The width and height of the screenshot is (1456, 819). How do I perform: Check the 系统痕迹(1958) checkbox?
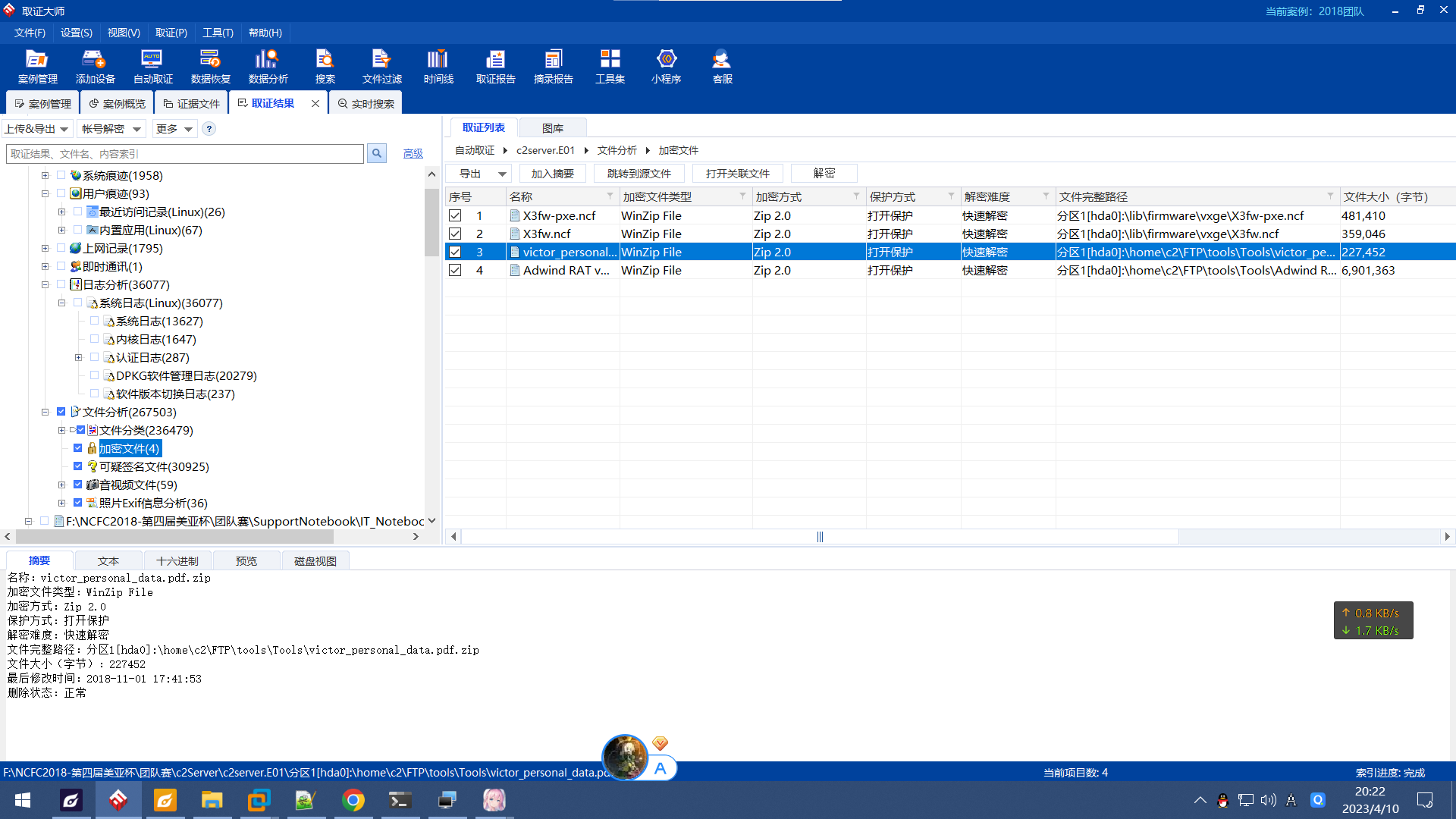tap(61, 175)
